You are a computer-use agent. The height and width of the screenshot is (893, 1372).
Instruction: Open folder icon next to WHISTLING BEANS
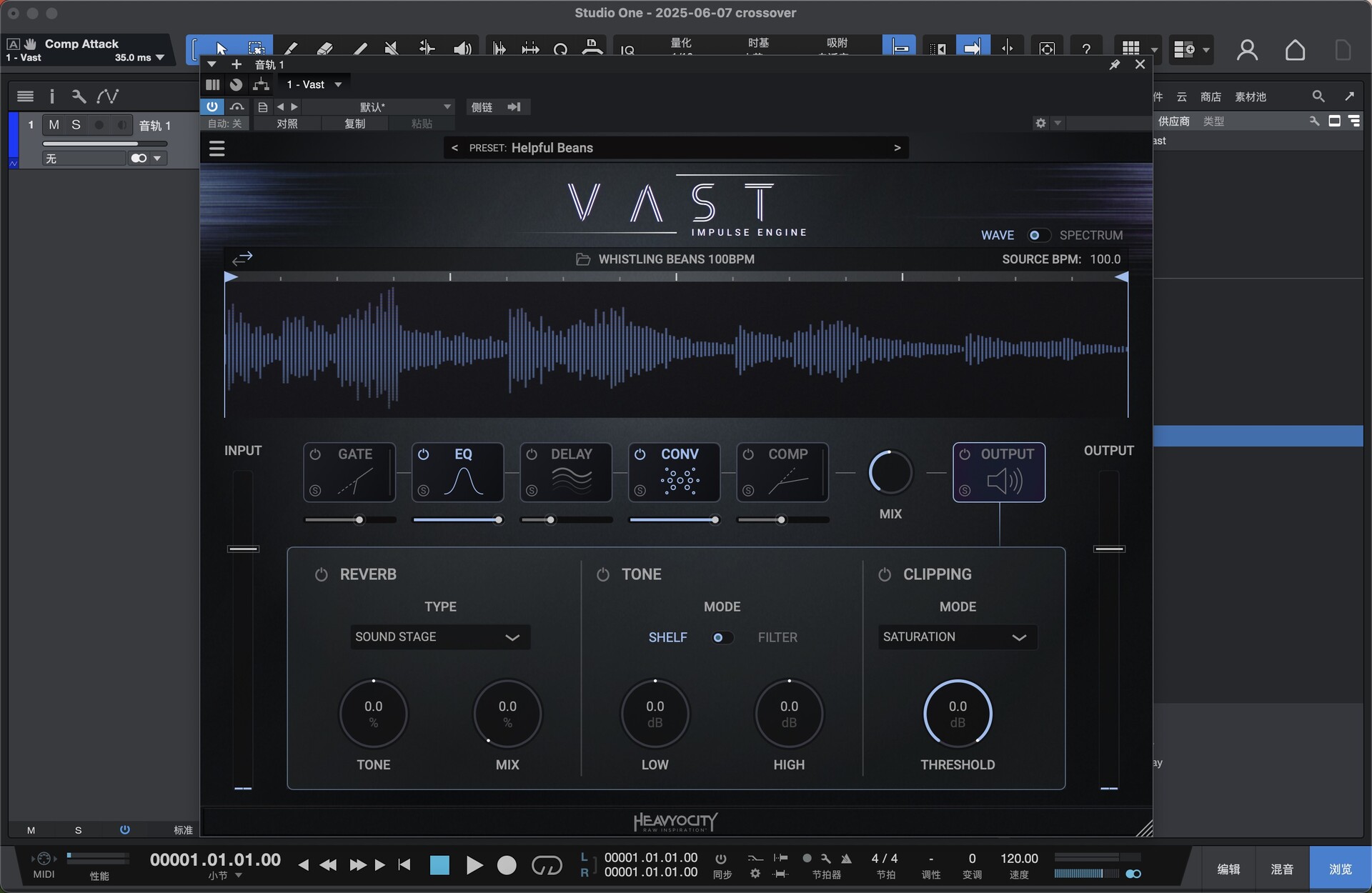click(x=582, y=259)
